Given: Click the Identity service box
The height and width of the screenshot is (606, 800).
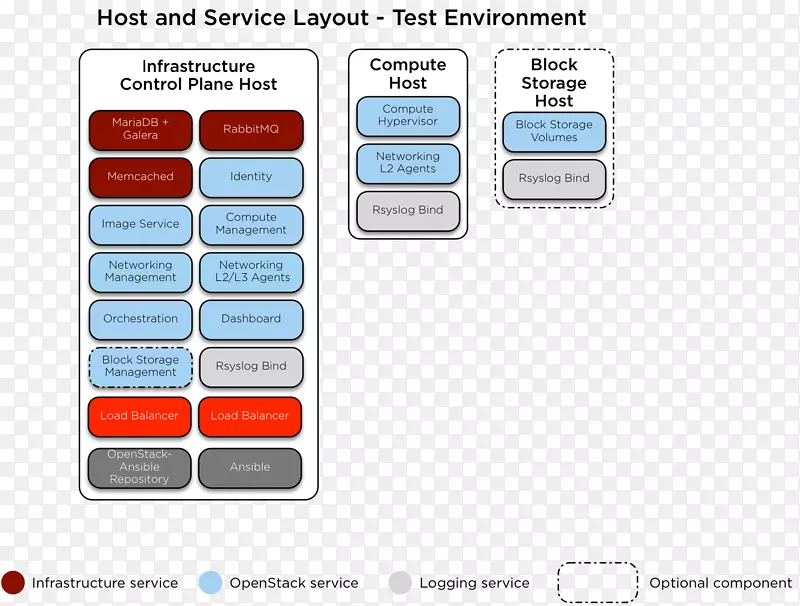Looking at the screenshot, I should (x=251, y=177).
